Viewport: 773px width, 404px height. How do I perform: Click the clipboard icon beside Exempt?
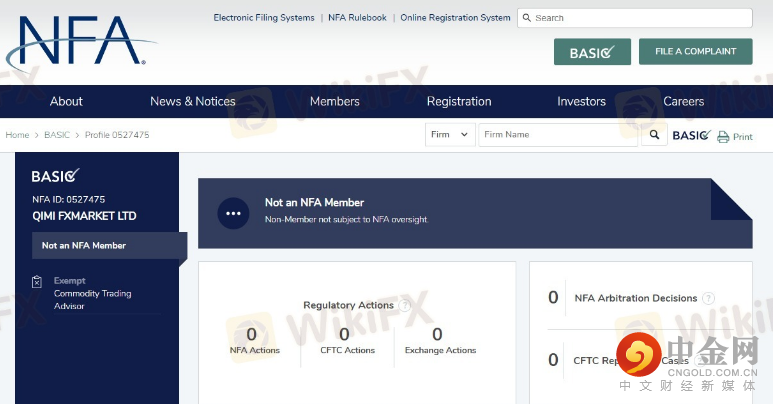pos(37,282)
